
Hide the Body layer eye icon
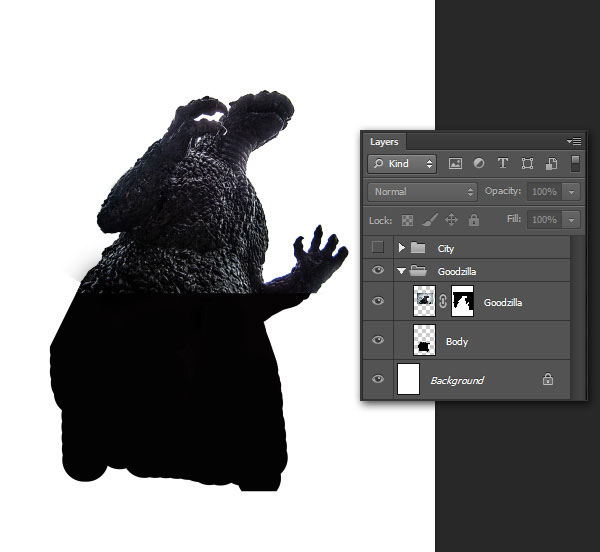tap(378, 340)
